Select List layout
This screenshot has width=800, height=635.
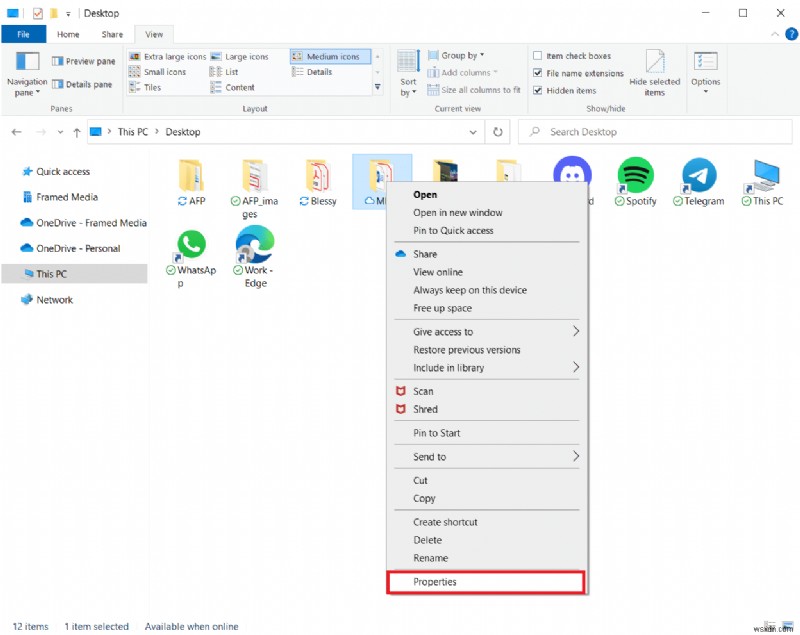(224, 72)
